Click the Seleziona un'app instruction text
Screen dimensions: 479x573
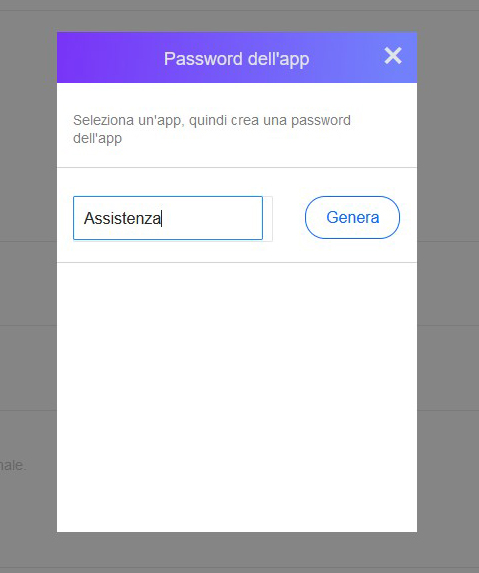pos(212,129)
